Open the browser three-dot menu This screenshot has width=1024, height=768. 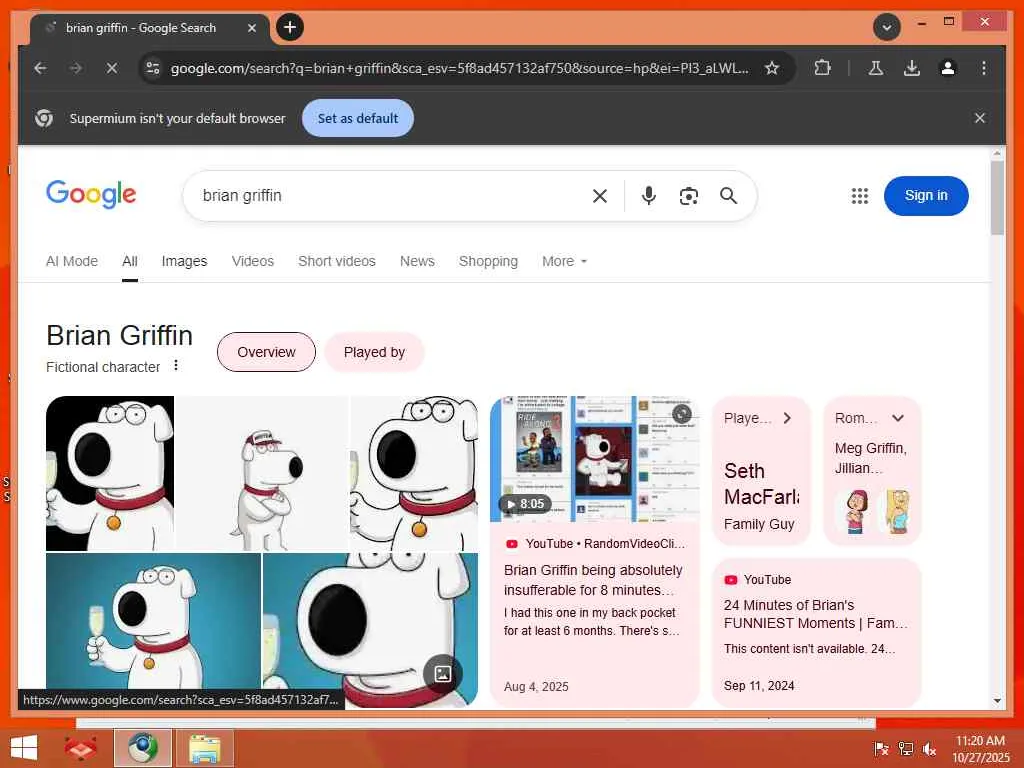coord(984,68)
